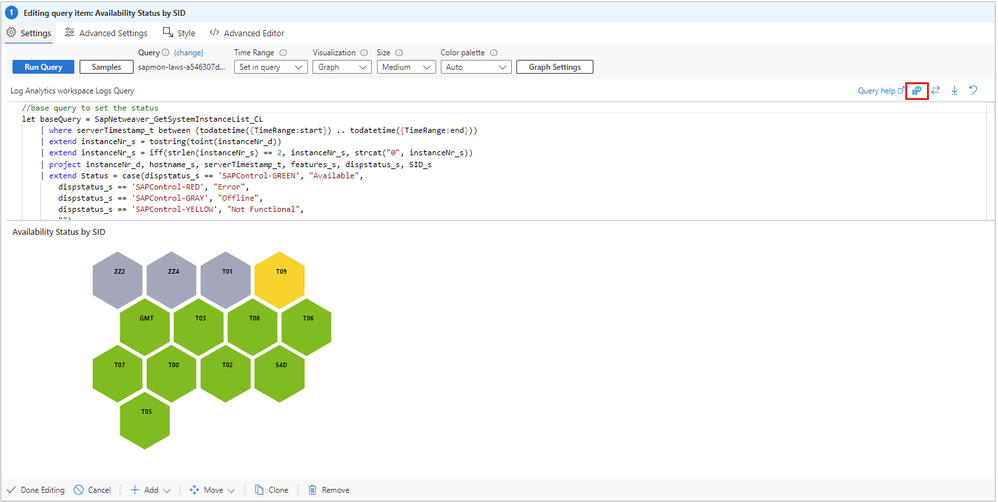Click the Cancel button label
998x502 pixels.
[x=99, y=490]
